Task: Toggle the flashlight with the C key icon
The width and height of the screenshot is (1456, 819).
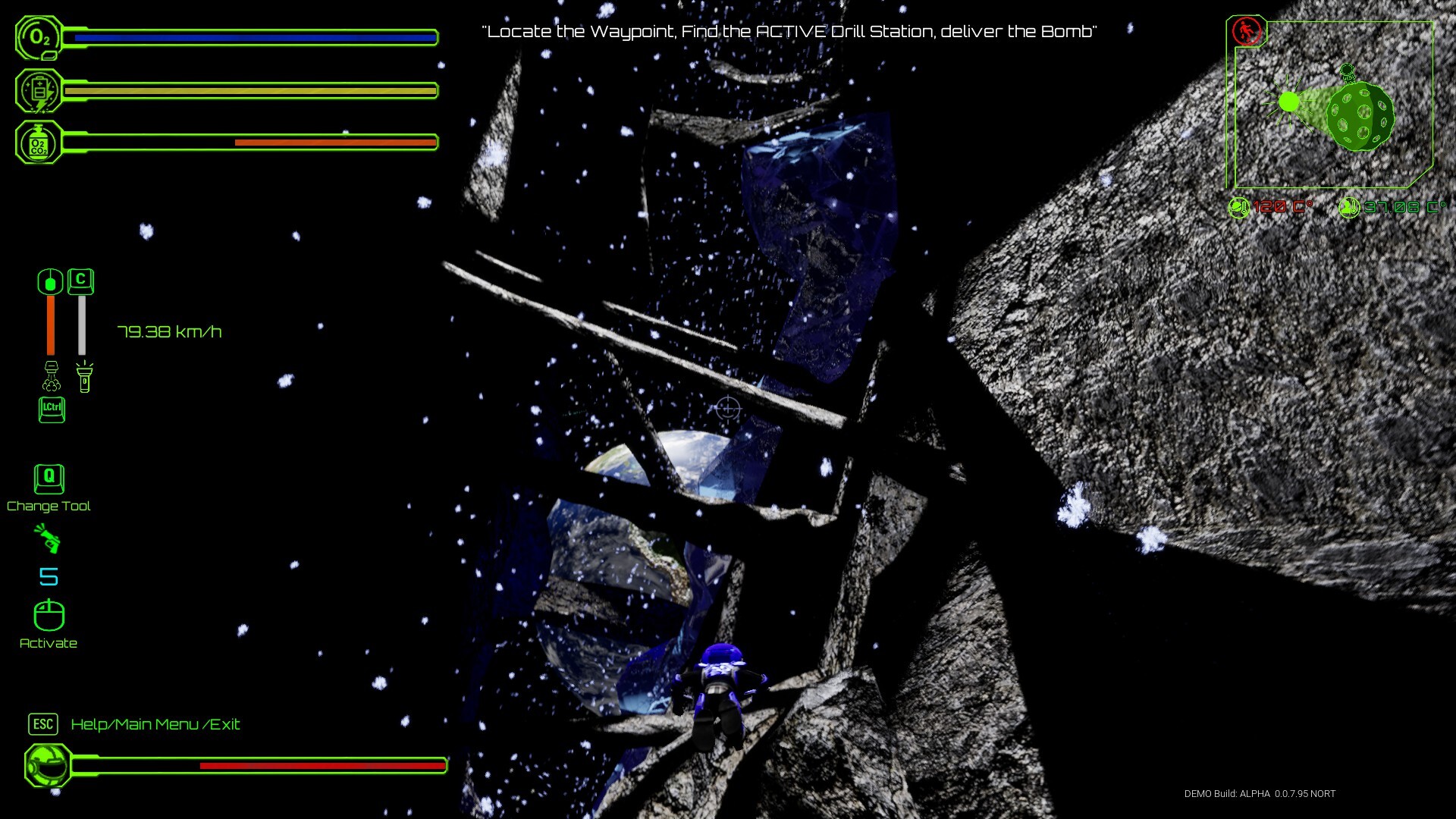Action: tap(80, 281)
